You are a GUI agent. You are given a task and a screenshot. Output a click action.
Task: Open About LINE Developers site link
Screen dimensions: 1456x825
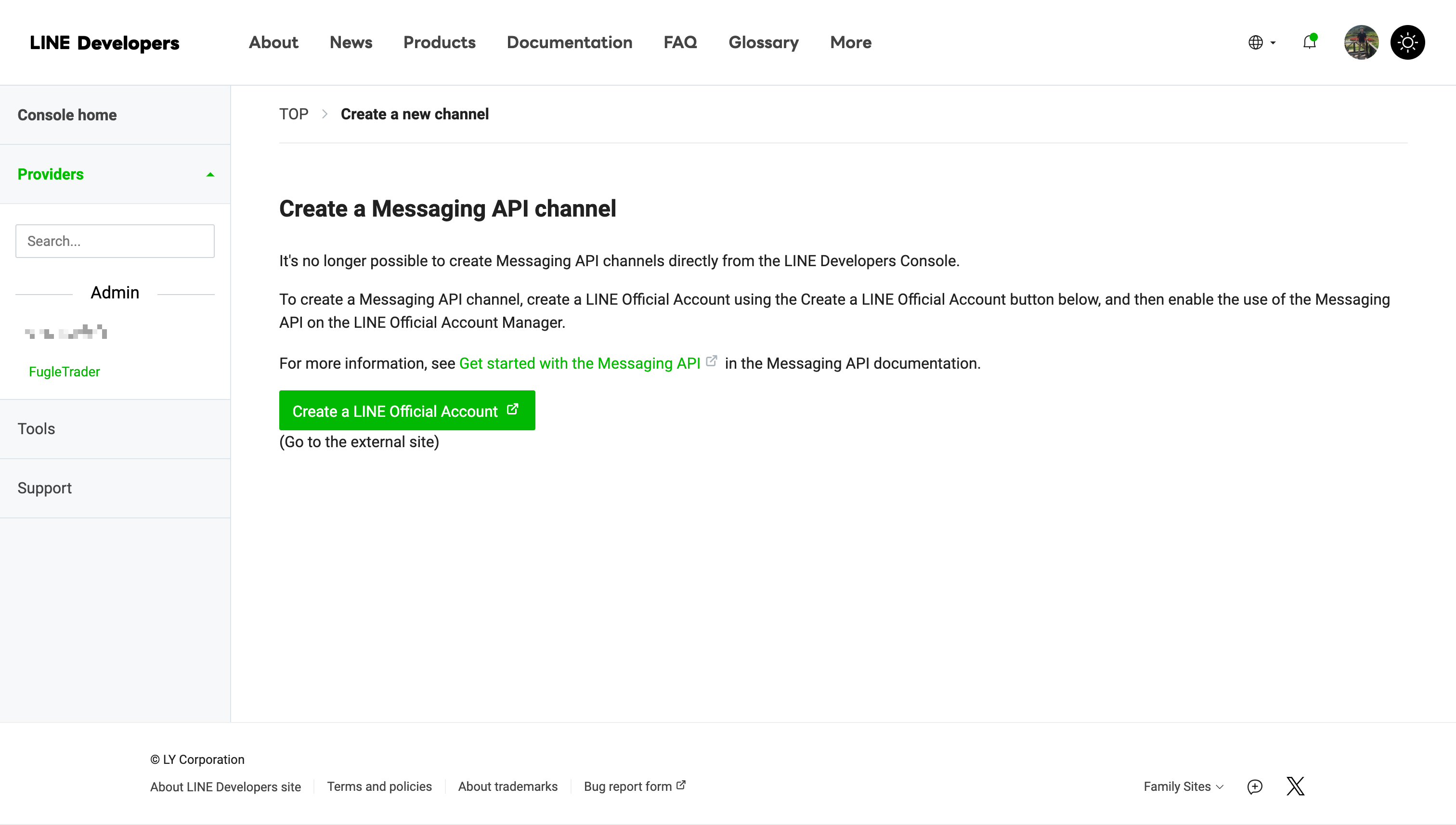(225, 786)
